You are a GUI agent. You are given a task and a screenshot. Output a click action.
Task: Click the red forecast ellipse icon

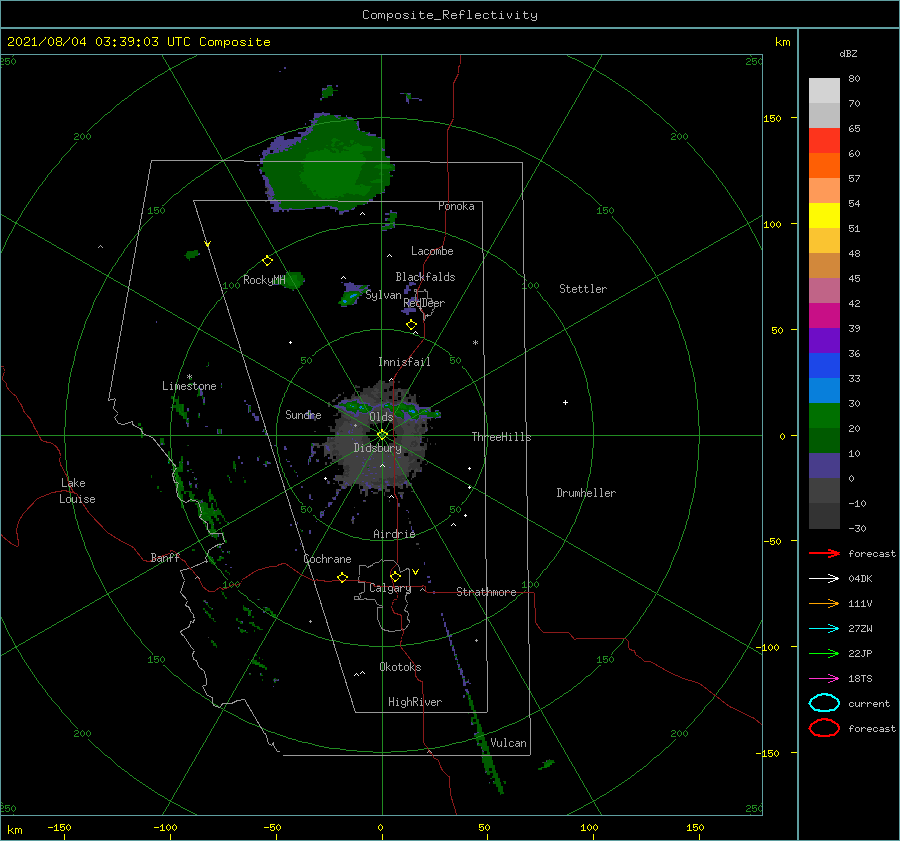824,728
